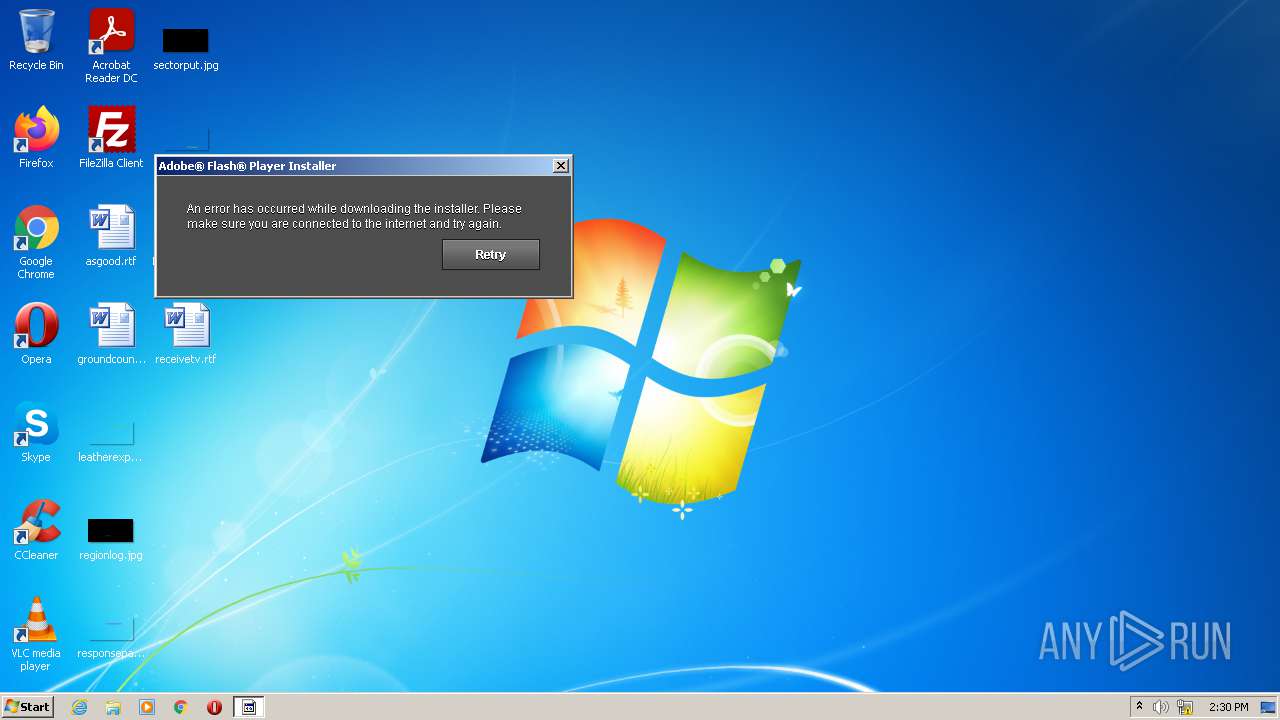Image resolution: width=1280 pixels, height=720 pixels.
Task: Select the Opera desktop shortcut
Action: pyautogui.click(x=36, y=334)
